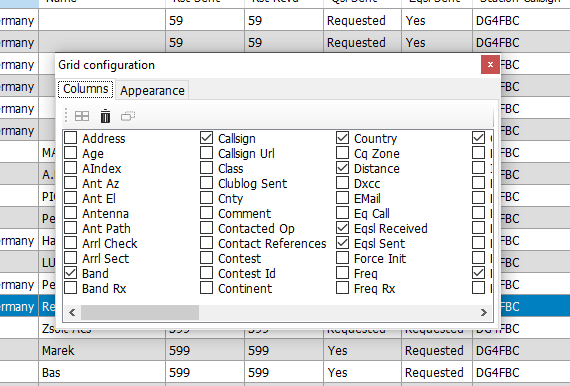Enable the AIndex checkbox
Screen dimensions: 570x386
(x=71, y=168)
